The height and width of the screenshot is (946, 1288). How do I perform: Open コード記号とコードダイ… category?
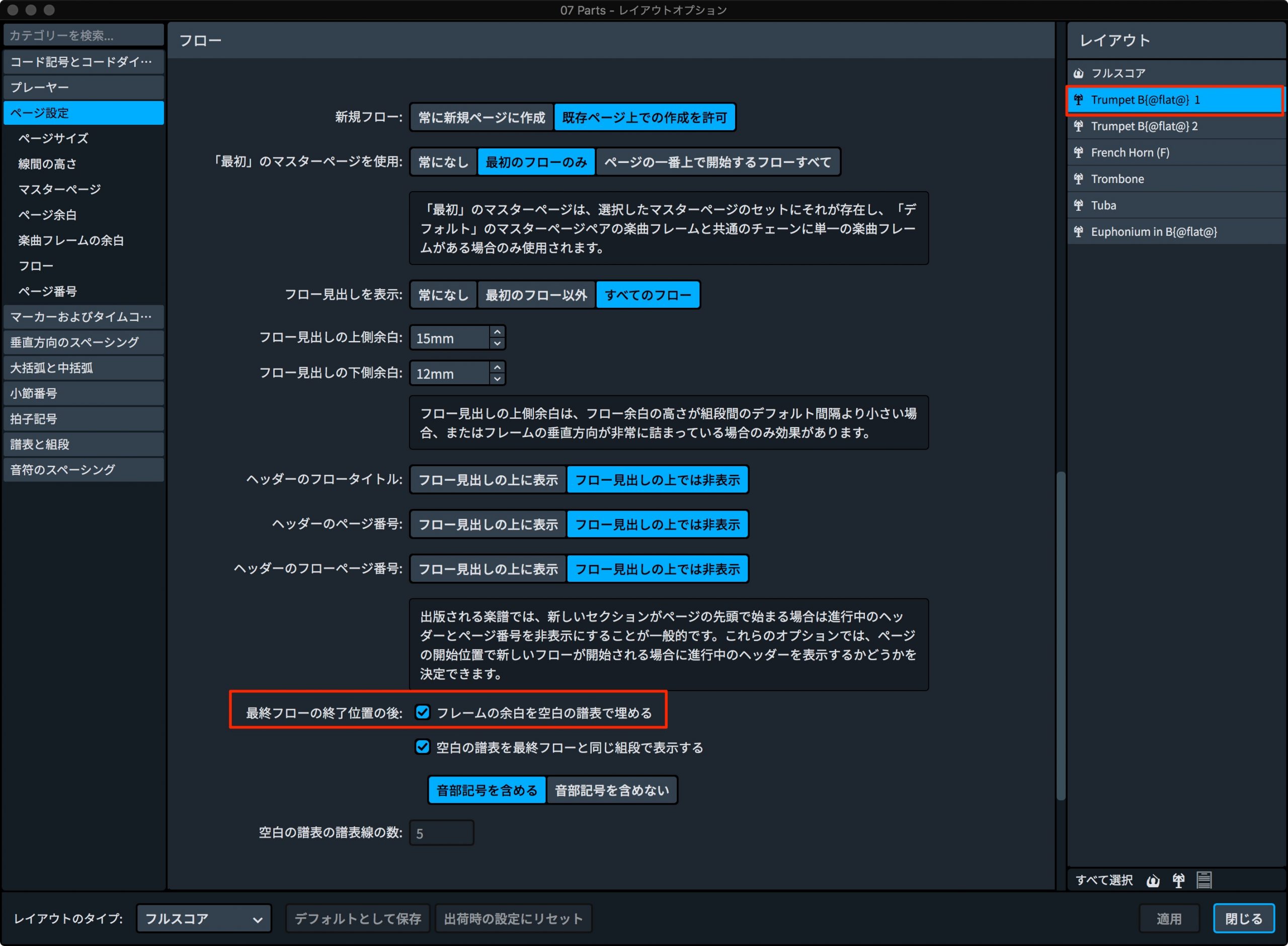[84, 62]
